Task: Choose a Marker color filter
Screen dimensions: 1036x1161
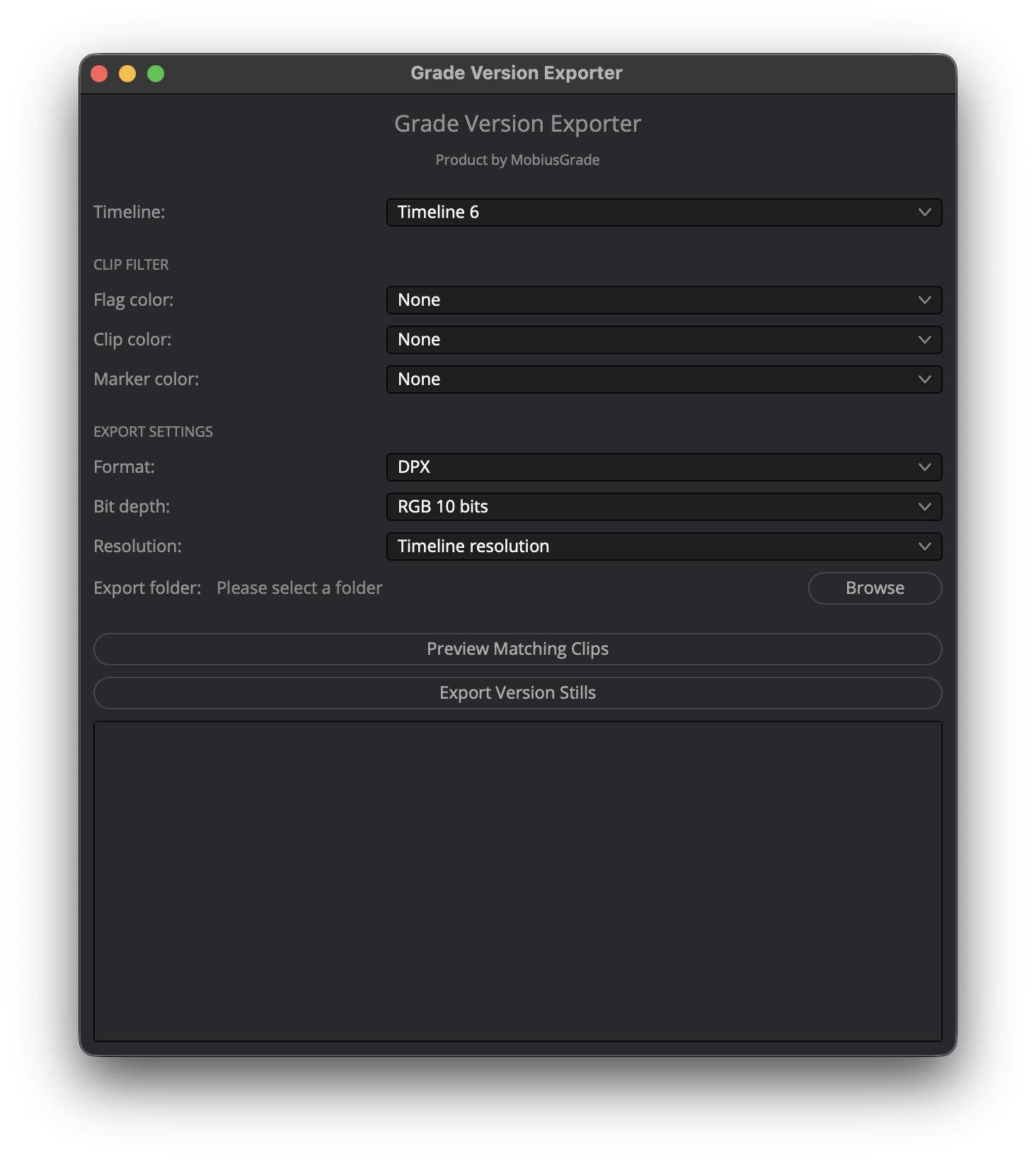Action: point(664,379)
